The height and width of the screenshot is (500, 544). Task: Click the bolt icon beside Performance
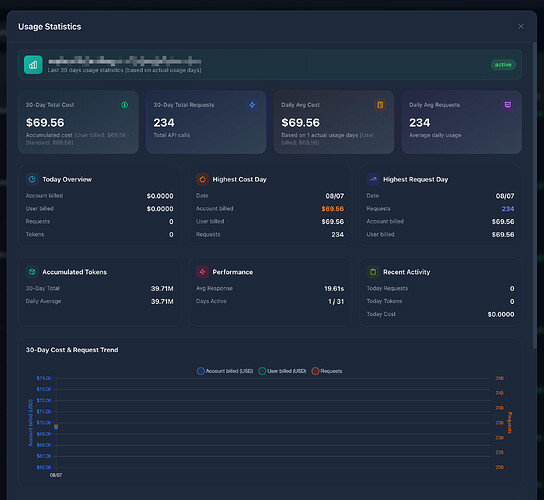coord(202,272)
